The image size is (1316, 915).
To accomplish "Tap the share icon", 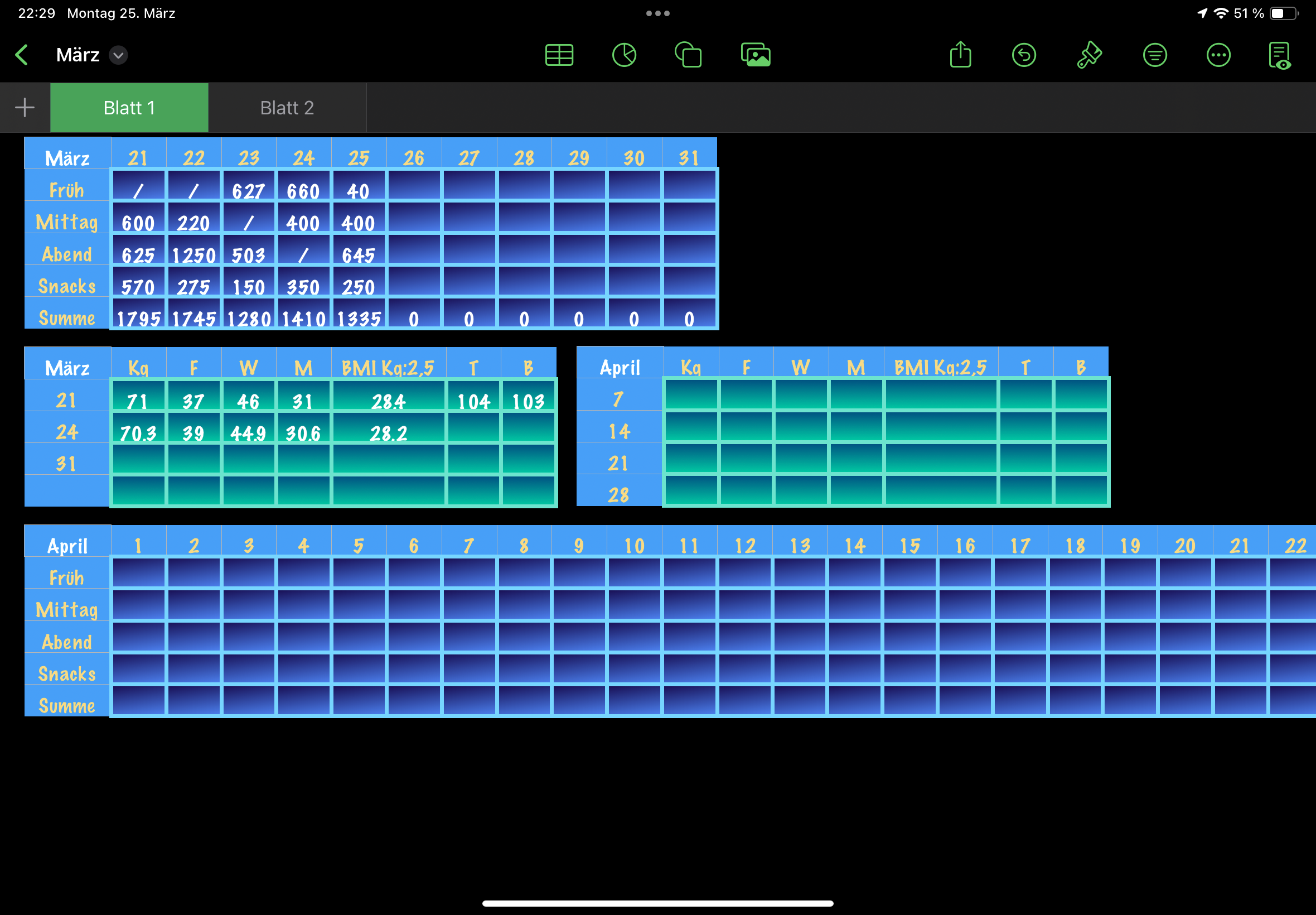I will point(960,55).
